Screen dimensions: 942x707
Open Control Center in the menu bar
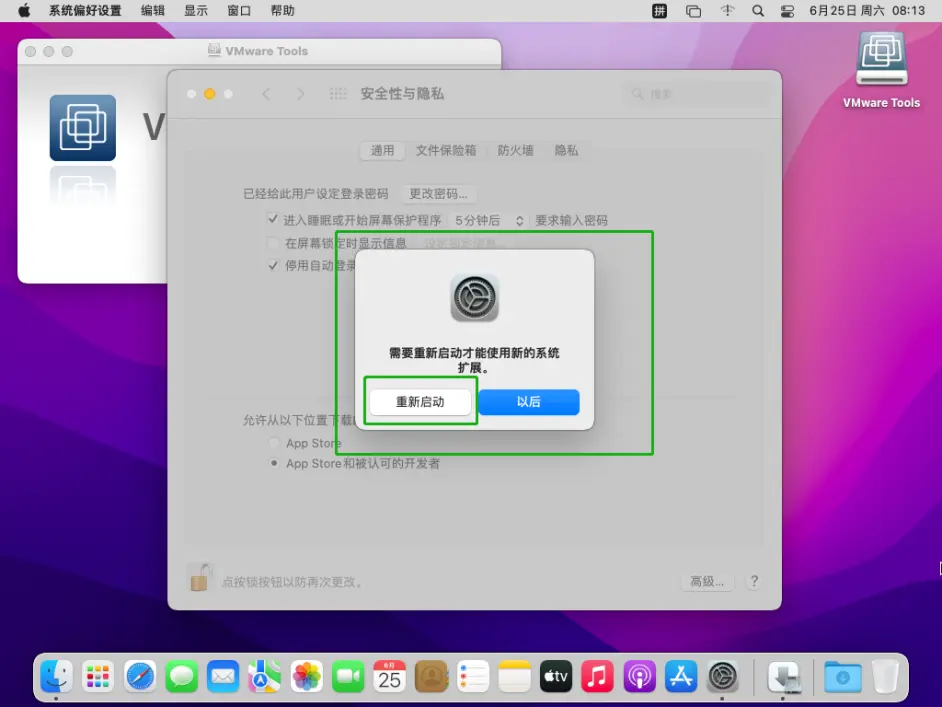(787, 11)
